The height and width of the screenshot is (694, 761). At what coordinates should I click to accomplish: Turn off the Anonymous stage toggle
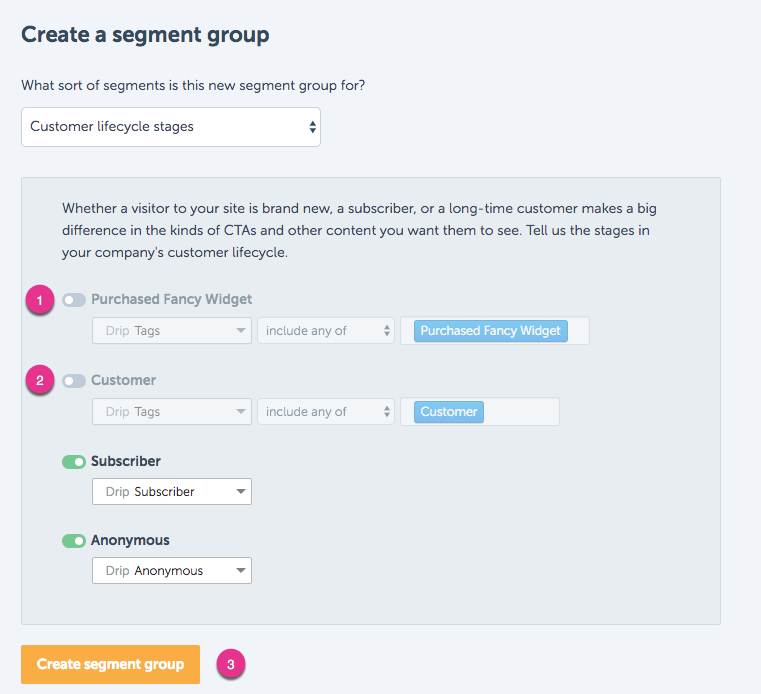click(x=74, y=541)
